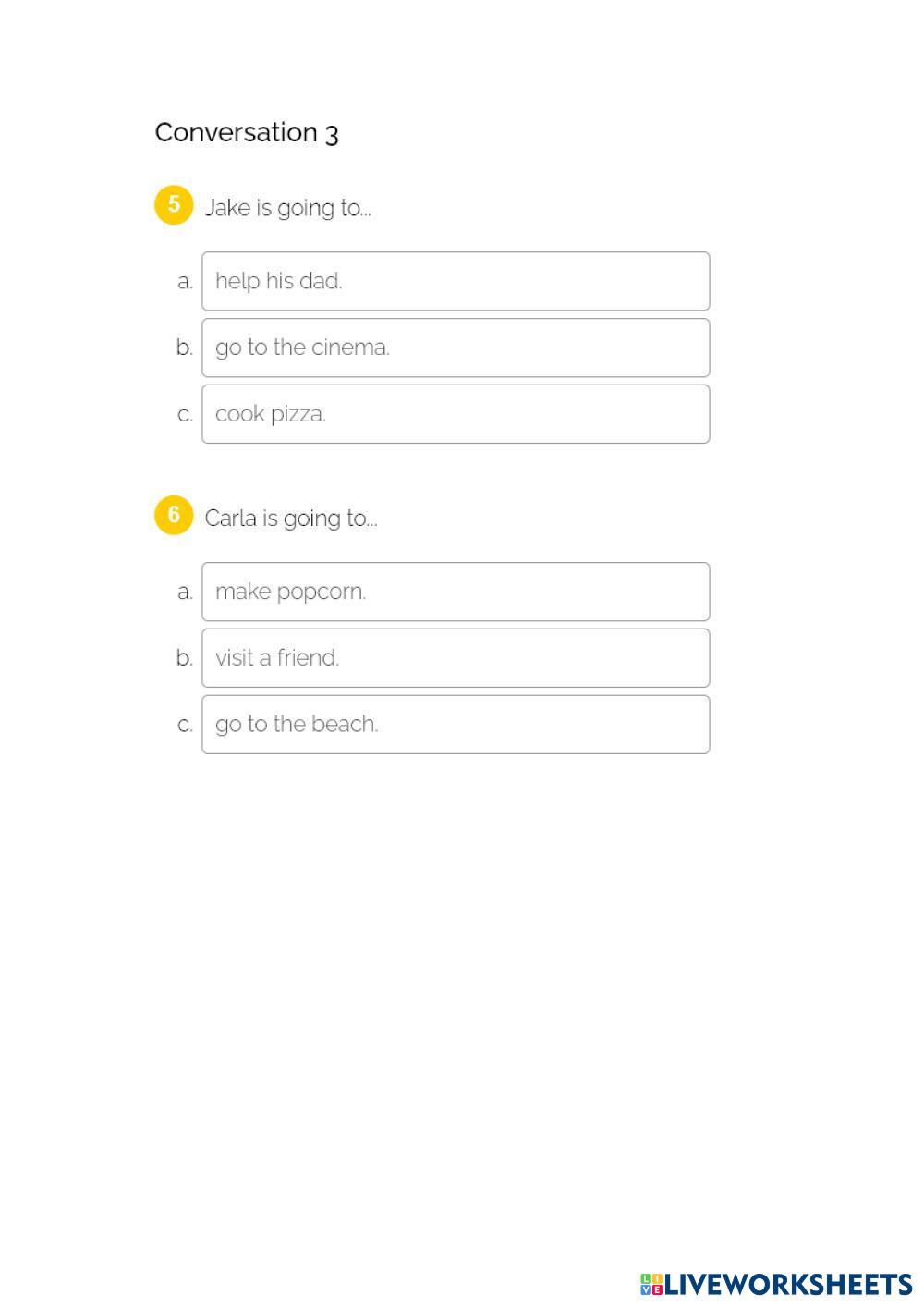Choose the 'go to the cinema.' option
924x1307 pixels.
point(456,348)
